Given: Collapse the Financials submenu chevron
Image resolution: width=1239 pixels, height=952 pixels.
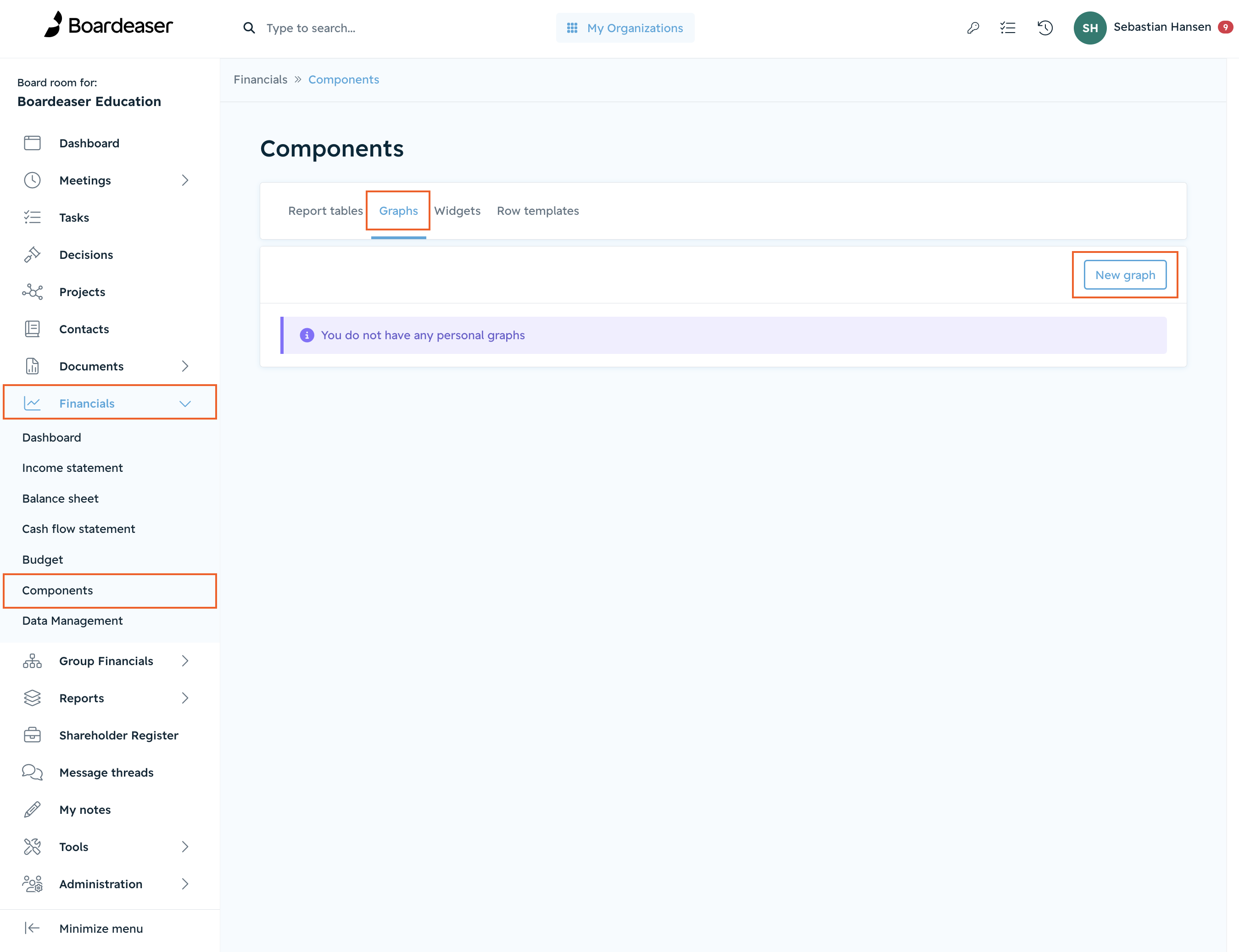Looking at the screenshot, I should tap(184, 403).
